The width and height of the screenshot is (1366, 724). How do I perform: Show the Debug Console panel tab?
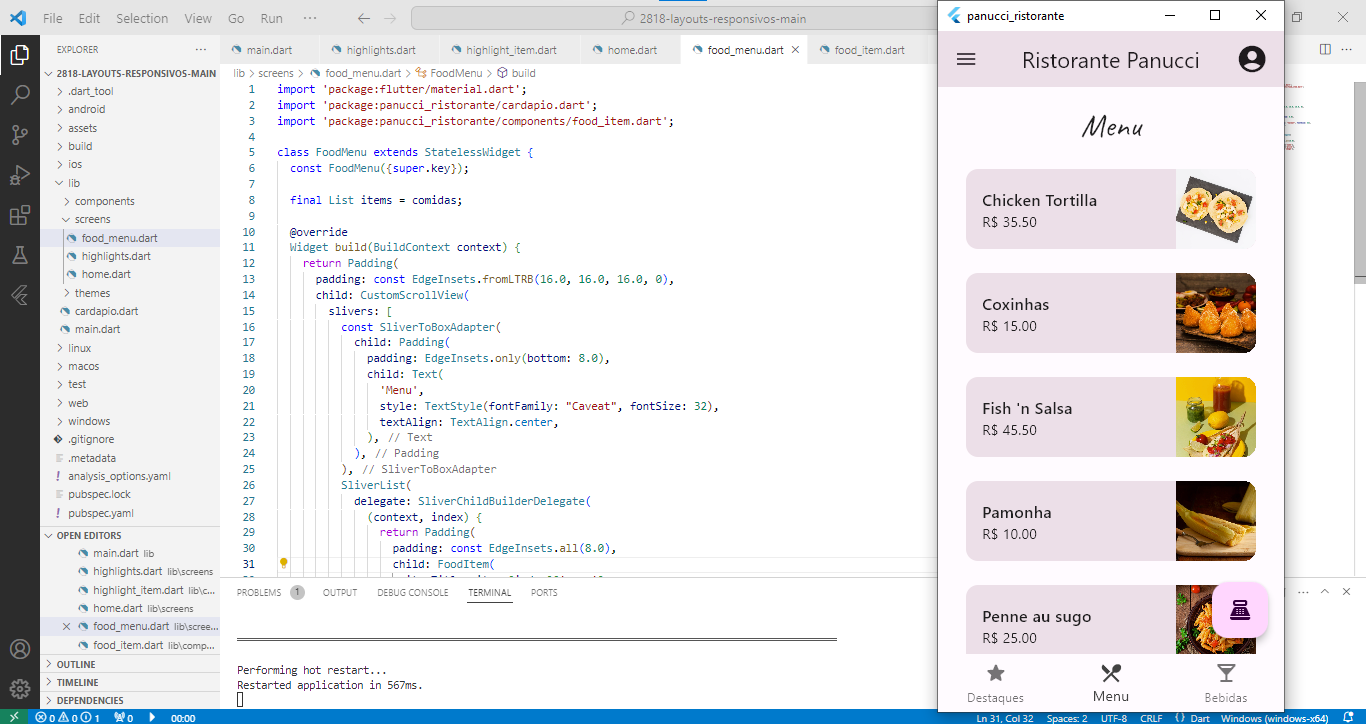(x=413, y=592)
